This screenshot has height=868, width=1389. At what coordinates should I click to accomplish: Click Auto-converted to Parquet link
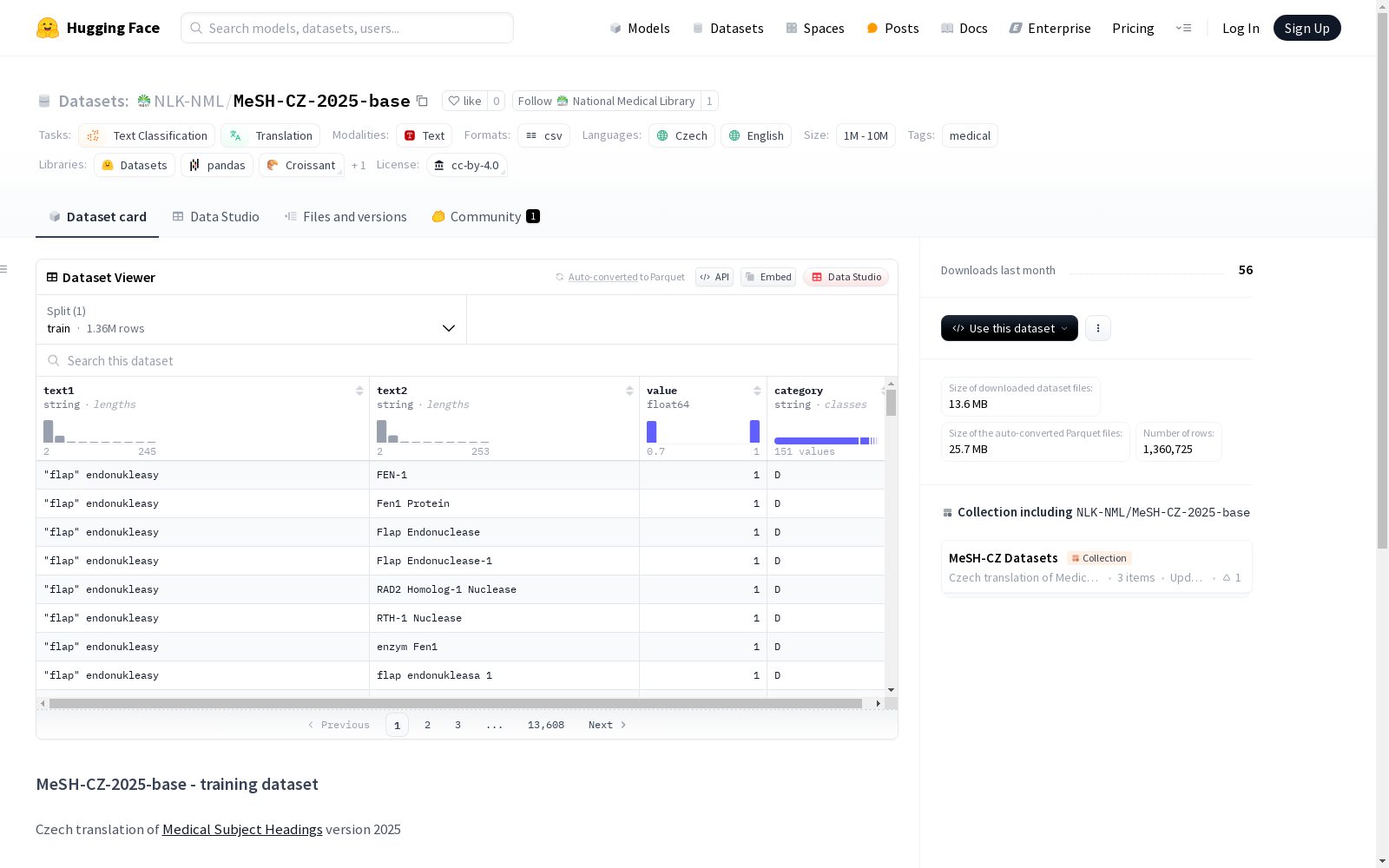[621, 277]
